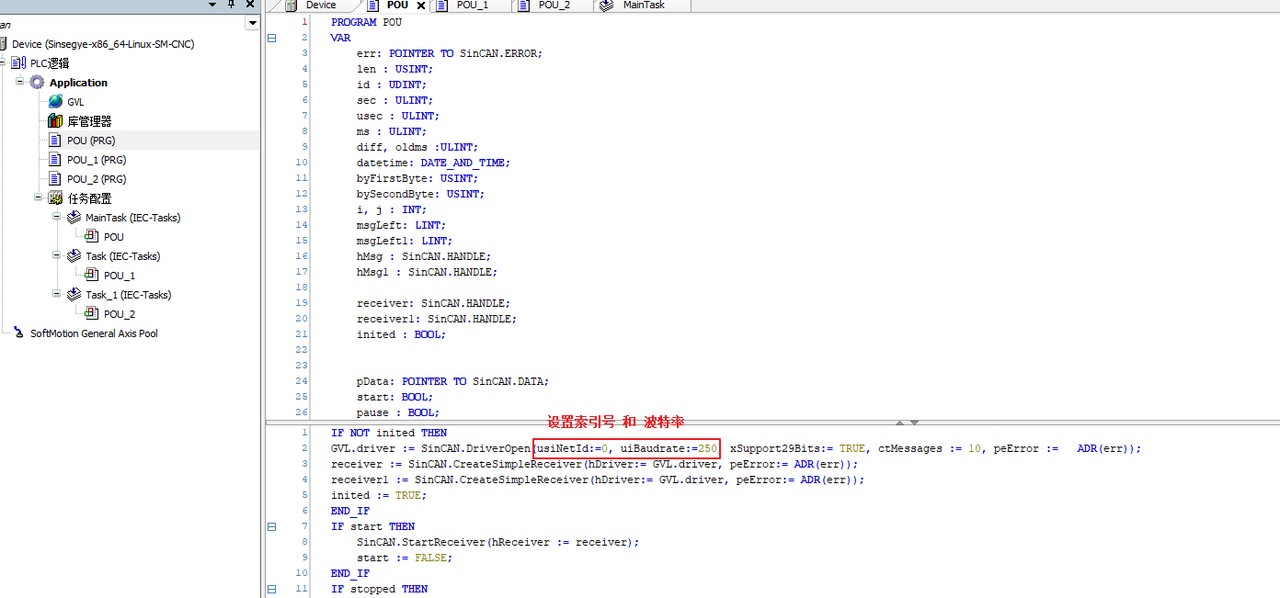
Task: Click the Application gear icon
Action: click(x=37, y=83)
